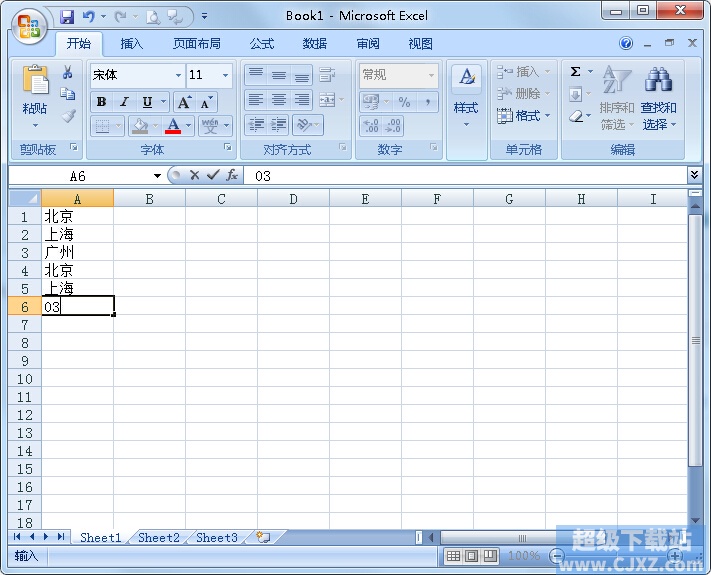The height and width of the screenshot is (575, 711).
Task: Switch to Page Layout view in status bar
Action: (471, 556)
